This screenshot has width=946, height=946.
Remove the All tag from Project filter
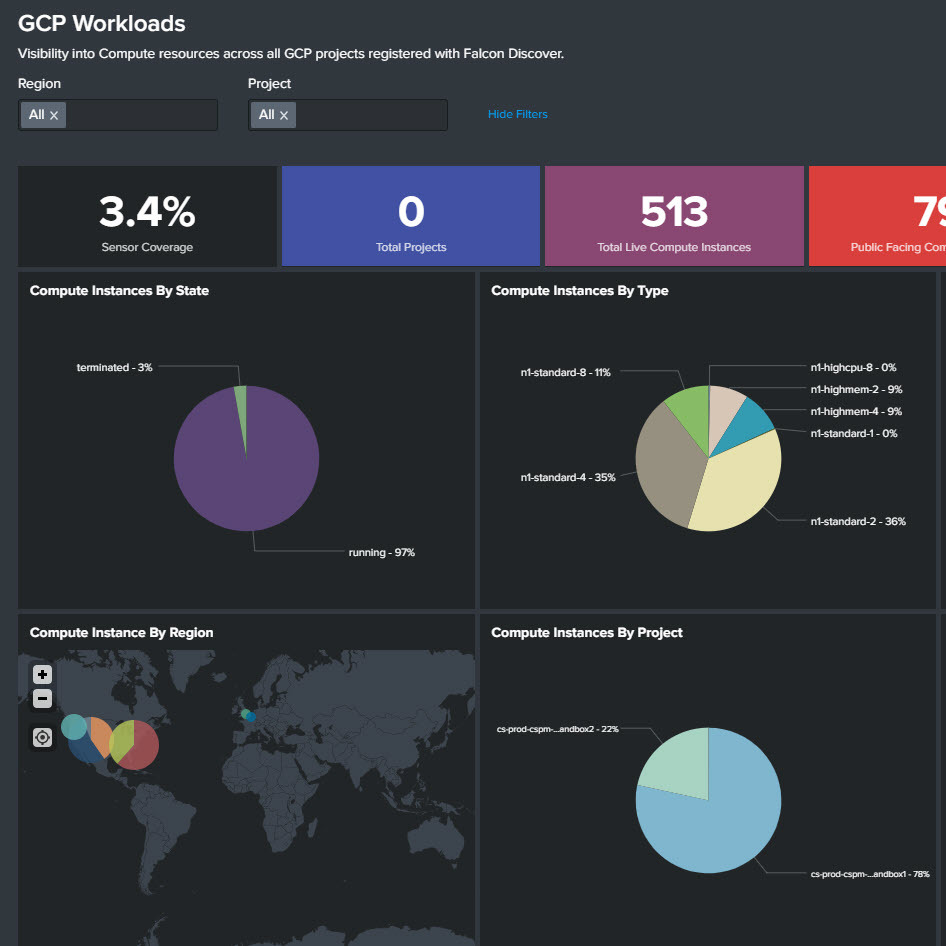coord(284,115)
